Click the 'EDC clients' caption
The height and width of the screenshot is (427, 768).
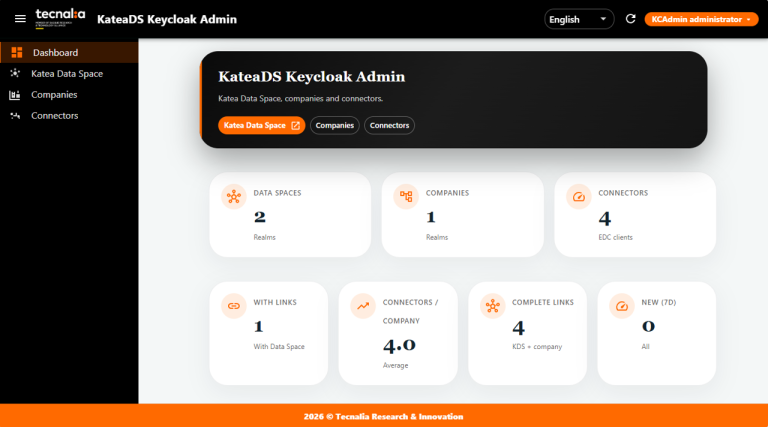[615, 237]
